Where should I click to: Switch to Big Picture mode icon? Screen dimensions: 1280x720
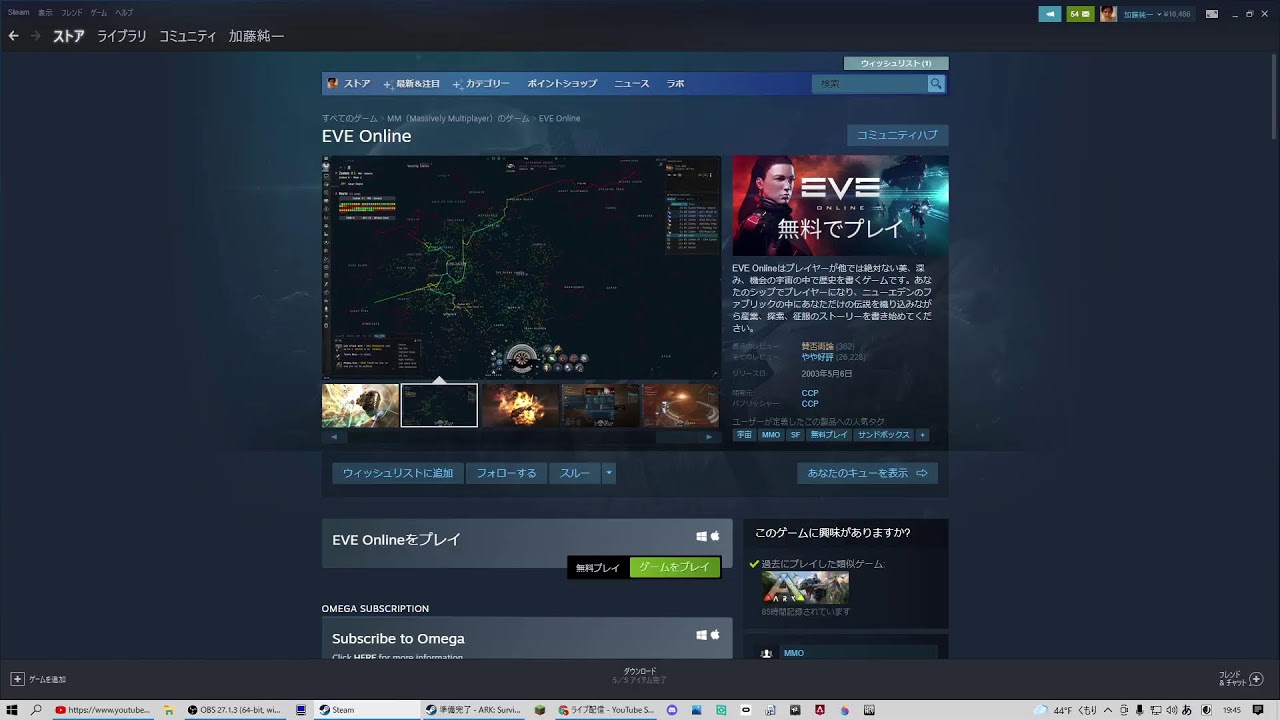click(1212, 14)
